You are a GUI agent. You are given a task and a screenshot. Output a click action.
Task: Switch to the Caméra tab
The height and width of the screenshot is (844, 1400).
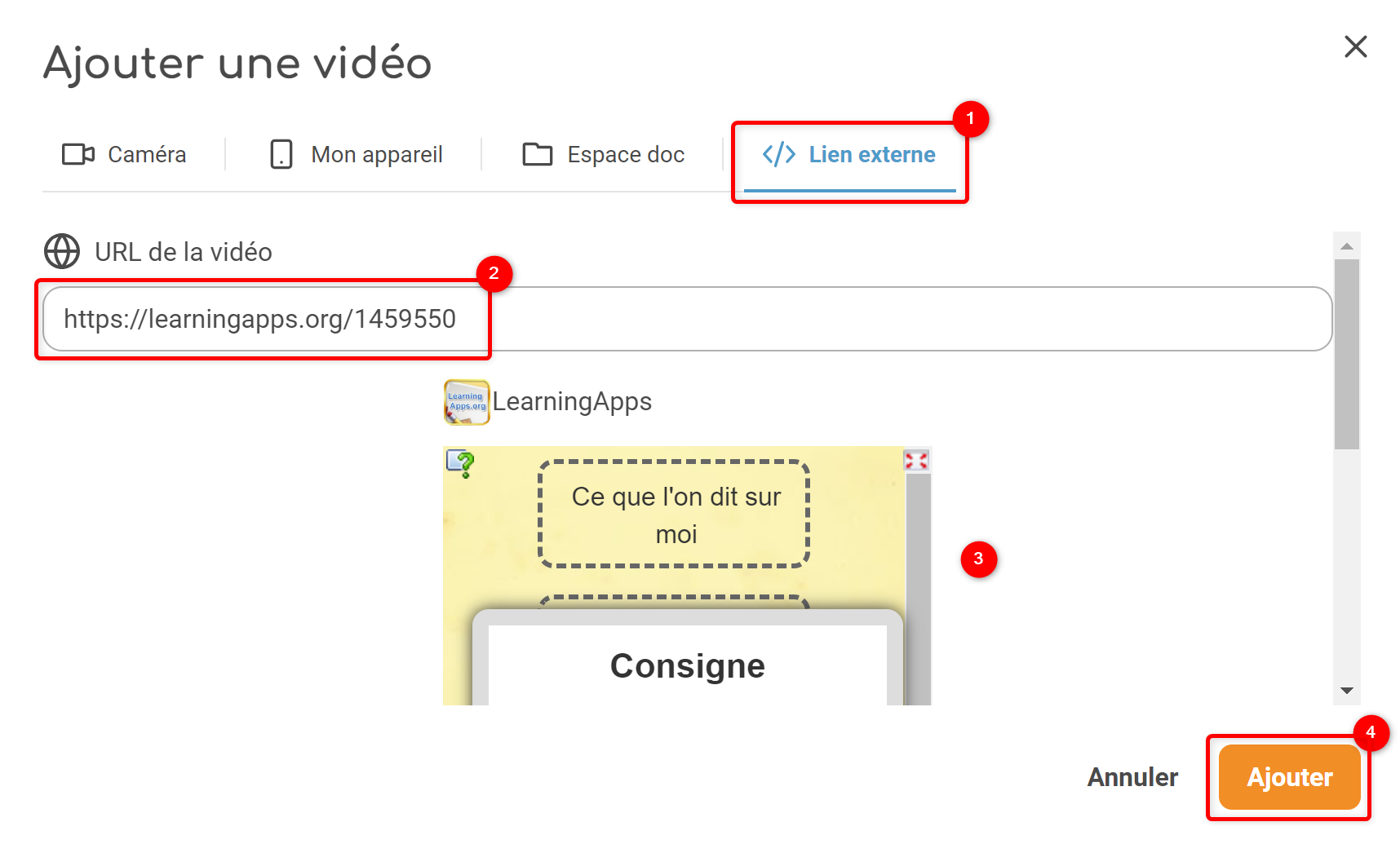124,154
